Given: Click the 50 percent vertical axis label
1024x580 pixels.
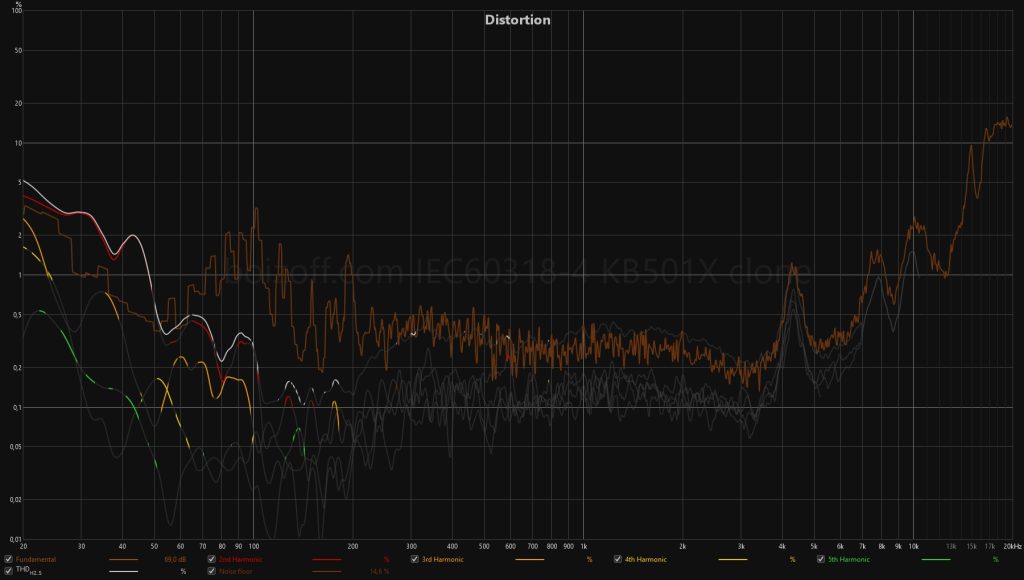Looking at the screenshot, I should pyautogui.click(x=18, y=50).
